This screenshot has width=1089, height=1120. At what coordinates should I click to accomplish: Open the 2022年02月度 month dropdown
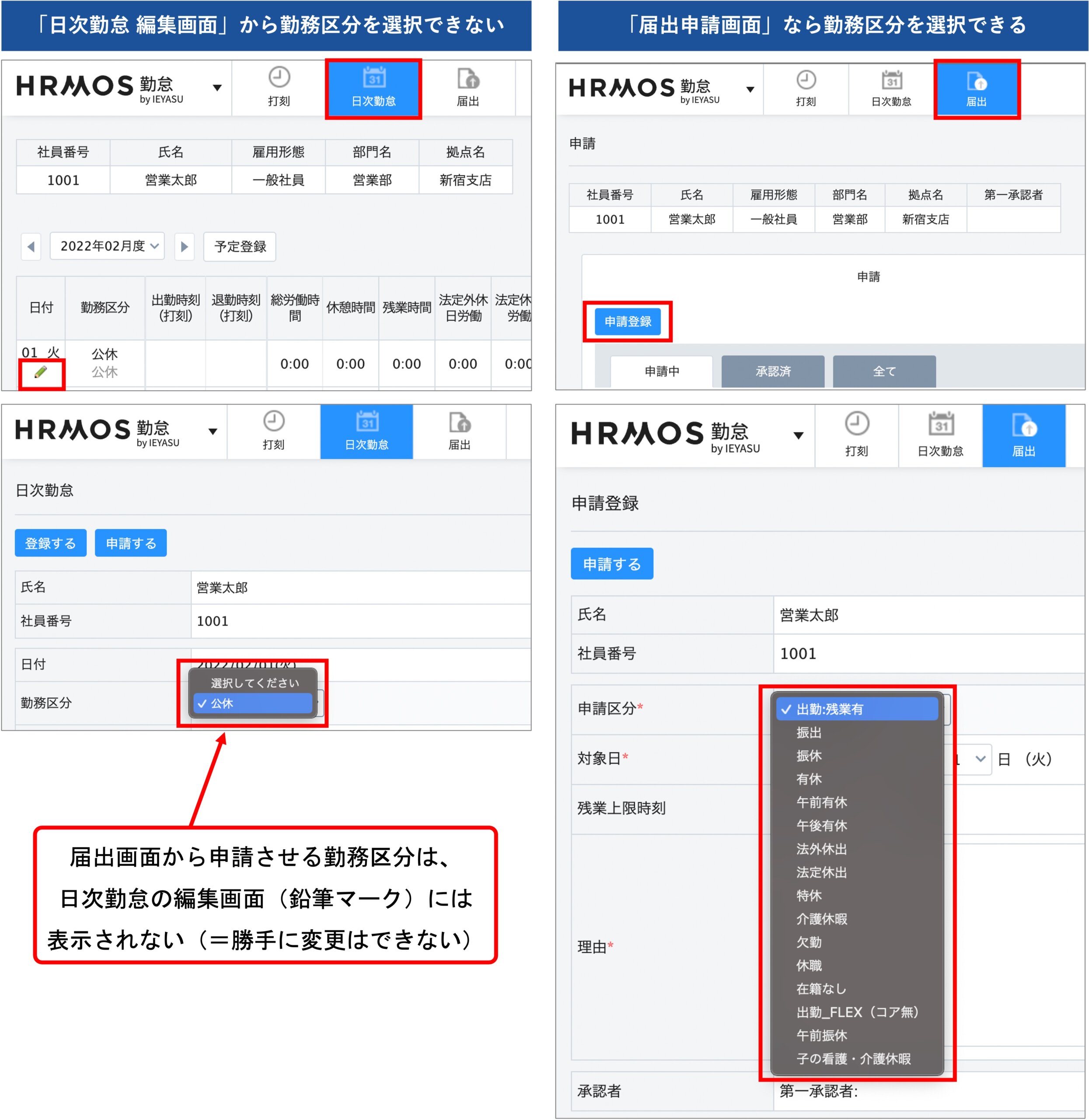pyautogui.click(x=108, y=247)
